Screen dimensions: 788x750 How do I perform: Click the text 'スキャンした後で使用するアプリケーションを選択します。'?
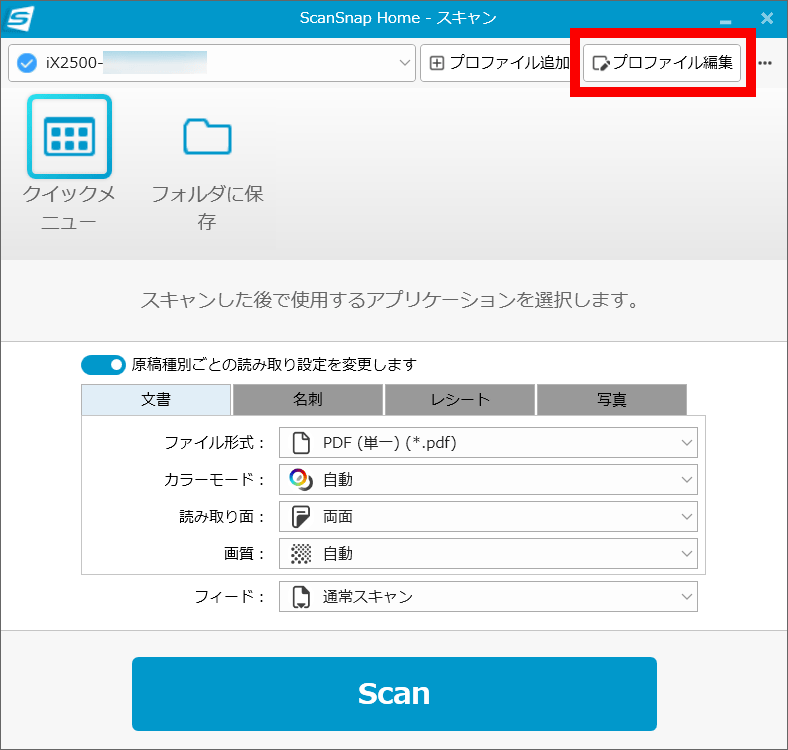point(389,300)
